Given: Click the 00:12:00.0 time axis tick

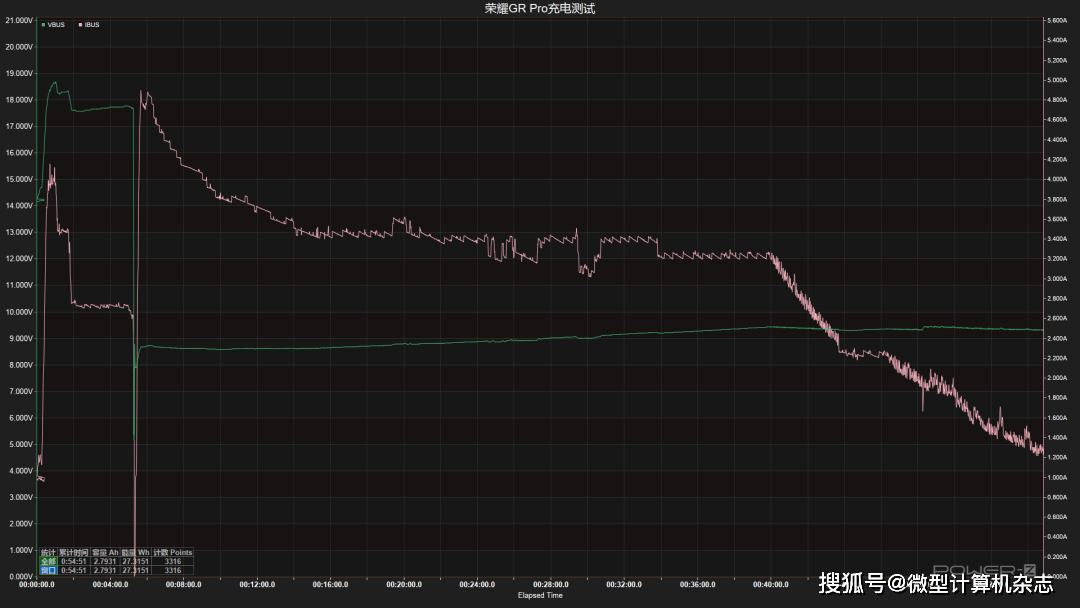Looking at the screenshot, I should click(x=257, y=585).
